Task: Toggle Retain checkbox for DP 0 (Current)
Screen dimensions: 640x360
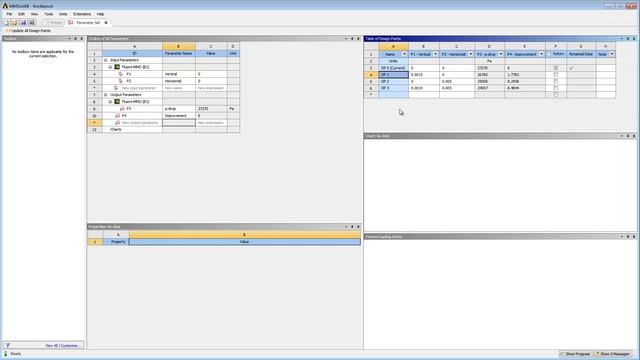Action: pyautogui.click(x=556, y=68)
